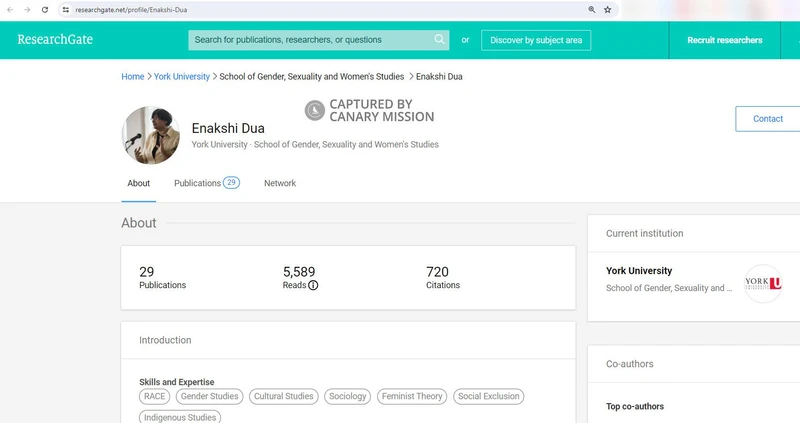Click the browser forward arrow
Screen dimensions: 800x423
(27, 10)
